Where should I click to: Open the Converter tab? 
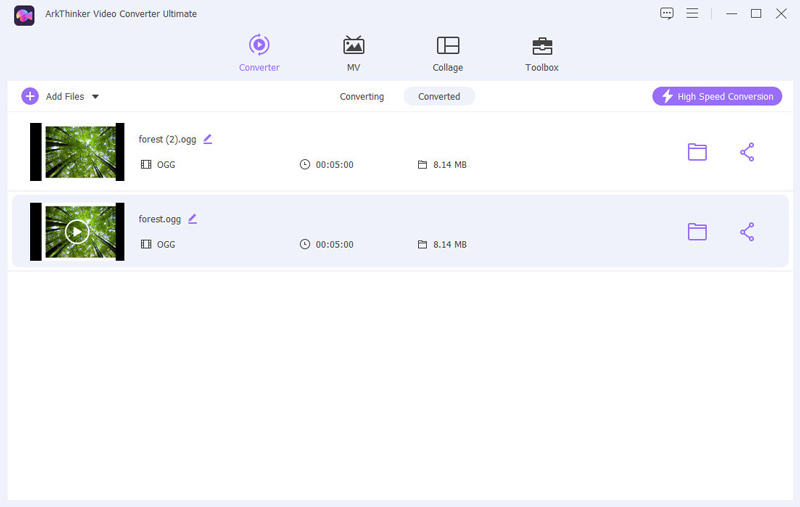pos(259,54)
